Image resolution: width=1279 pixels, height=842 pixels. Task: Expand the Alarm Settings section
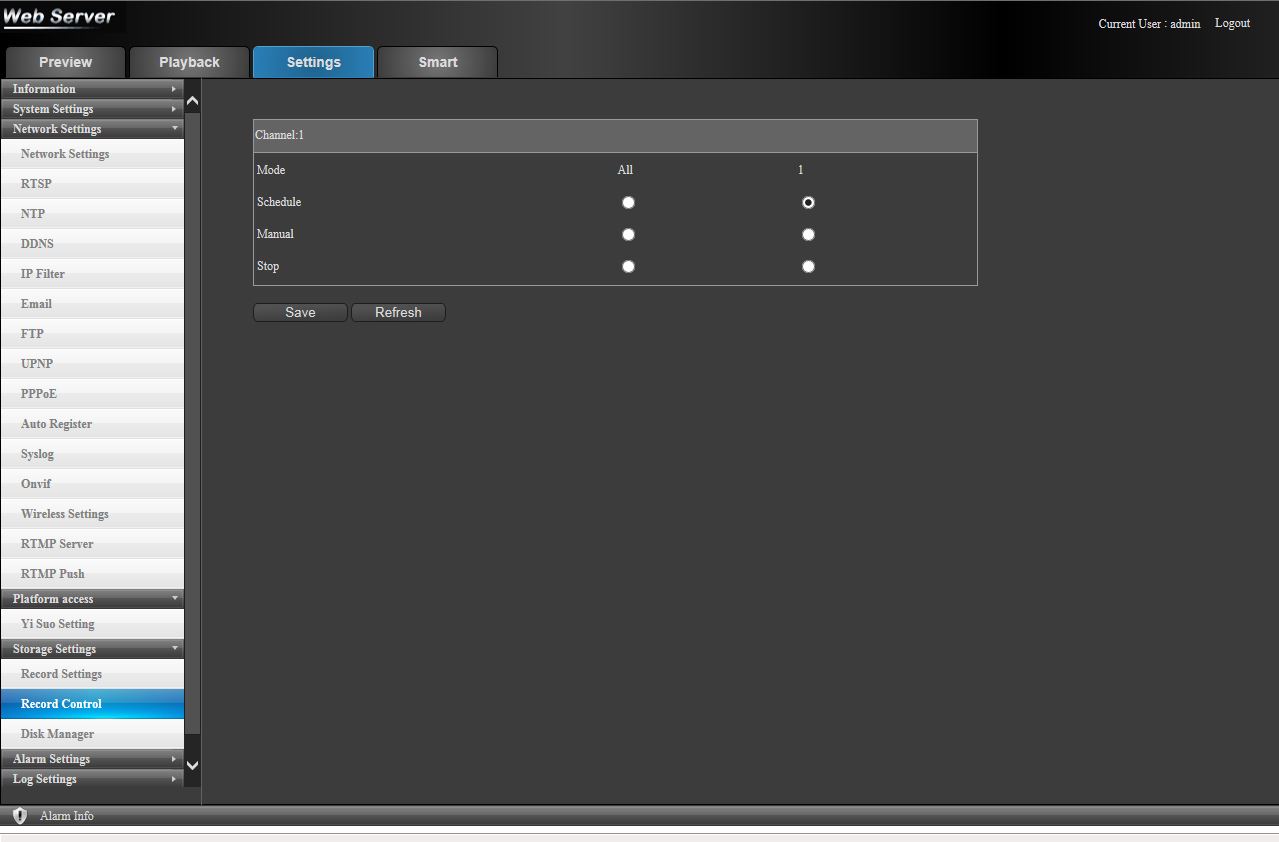[92, 759]
